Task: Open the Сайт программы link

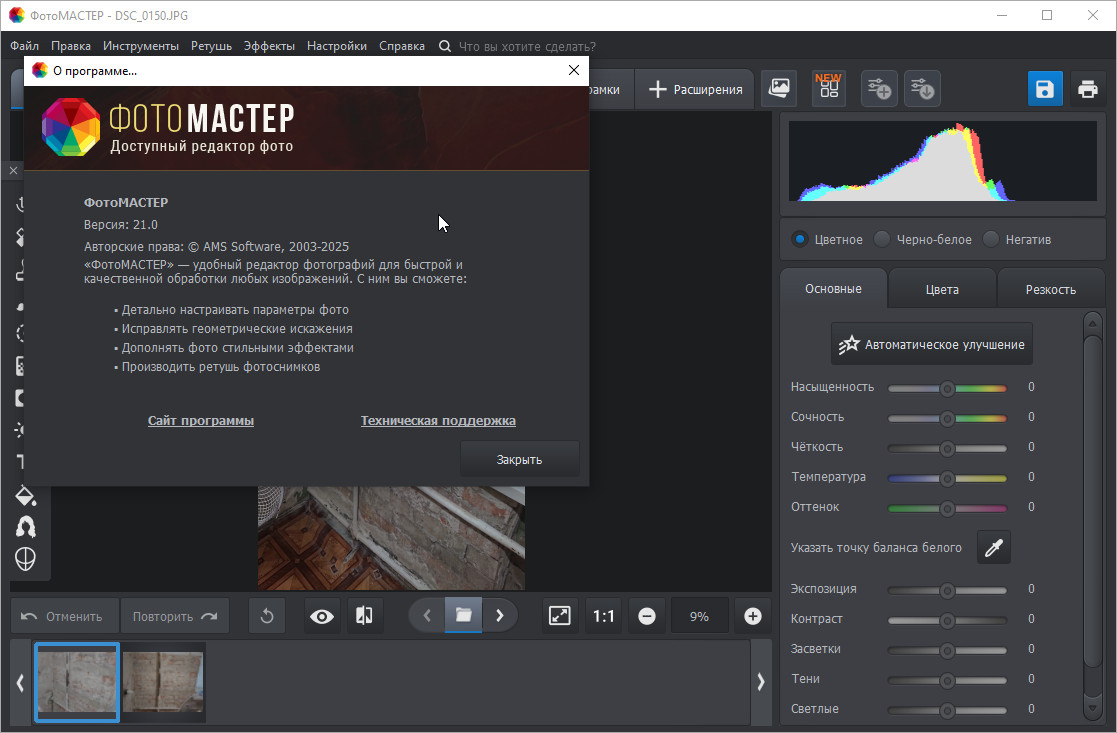Action: tap(201, 421)
